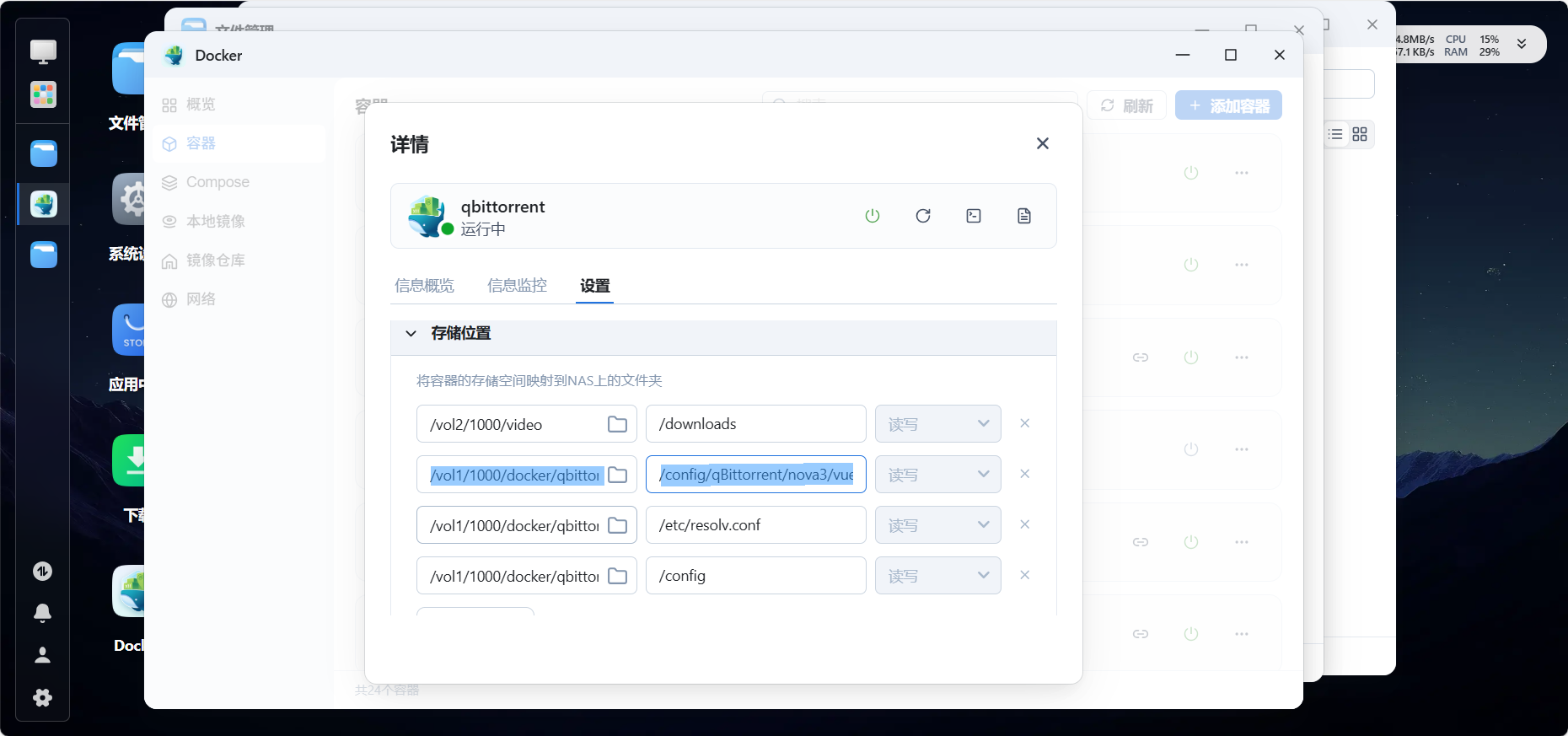Image resolution: width=1568 pixels, height=736 pixels.
Task: Open 镜像仓库 in the Docker sidebar
Action: tap(239, 260)
